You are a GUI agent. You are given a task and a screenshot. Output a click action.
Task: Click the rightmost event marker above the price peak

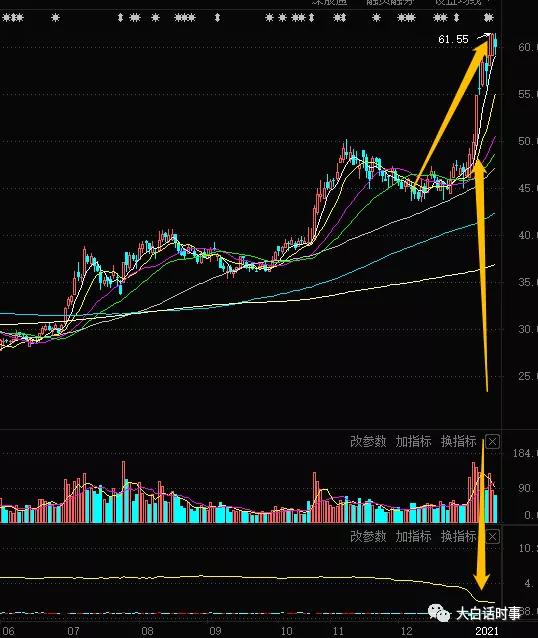(x=489, y=18)
